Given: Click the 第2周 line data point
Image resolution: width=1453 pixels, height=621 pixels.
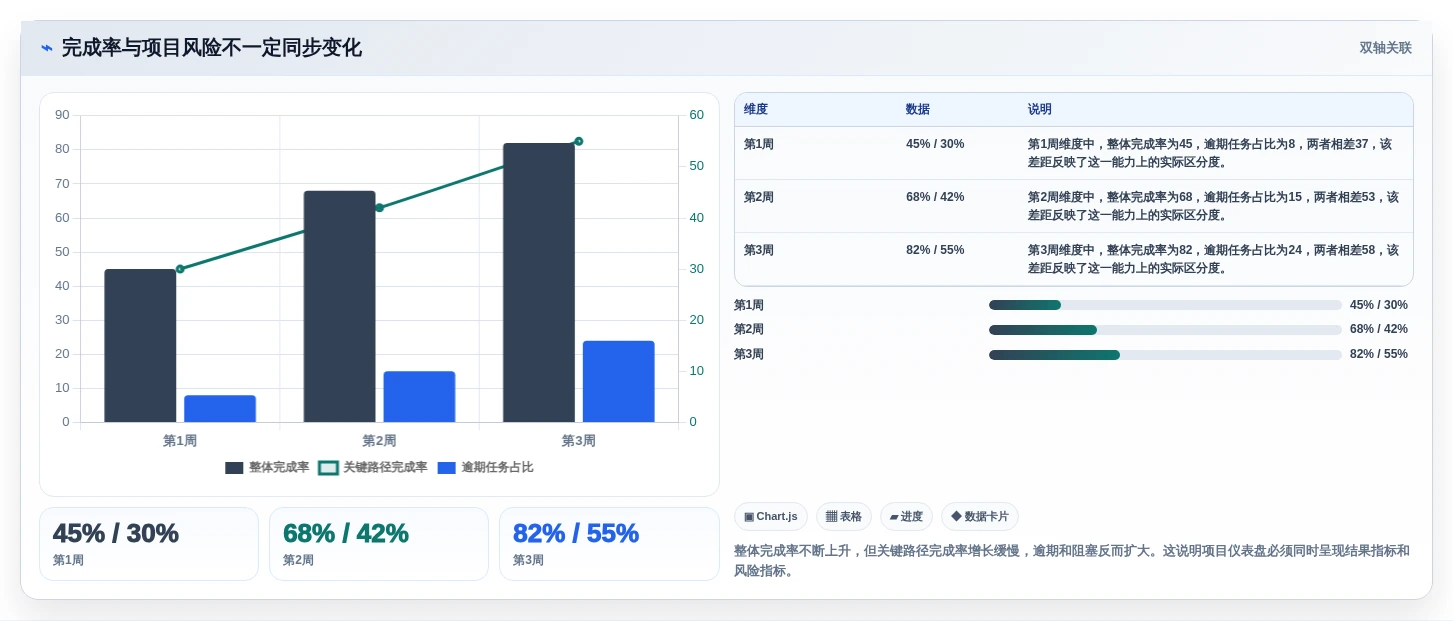Looking at the screenshot, I should pyautogui.click(x=379, y=208).
